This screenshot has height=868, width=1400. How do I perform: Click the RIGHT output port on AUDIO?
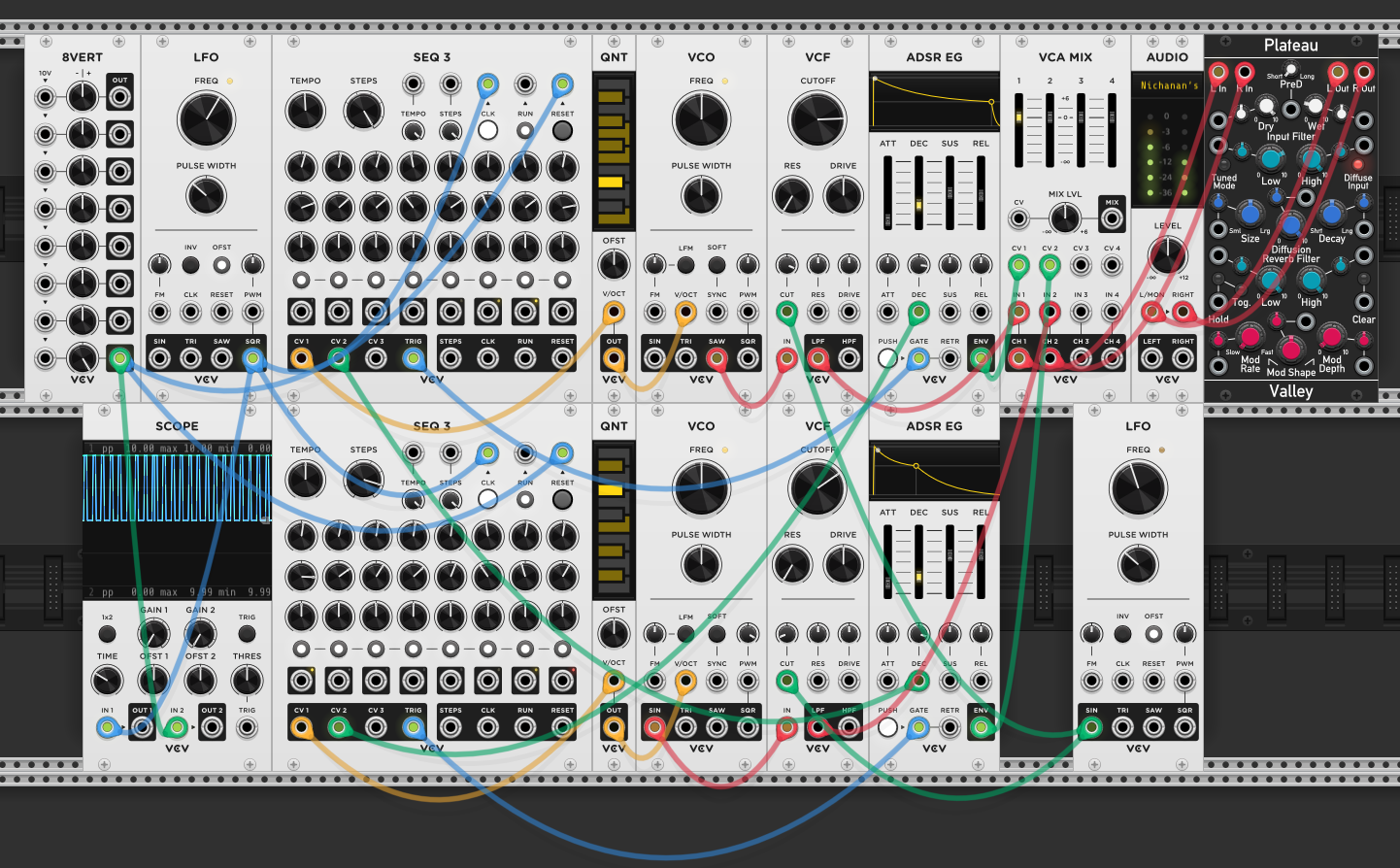point(1183,358)
